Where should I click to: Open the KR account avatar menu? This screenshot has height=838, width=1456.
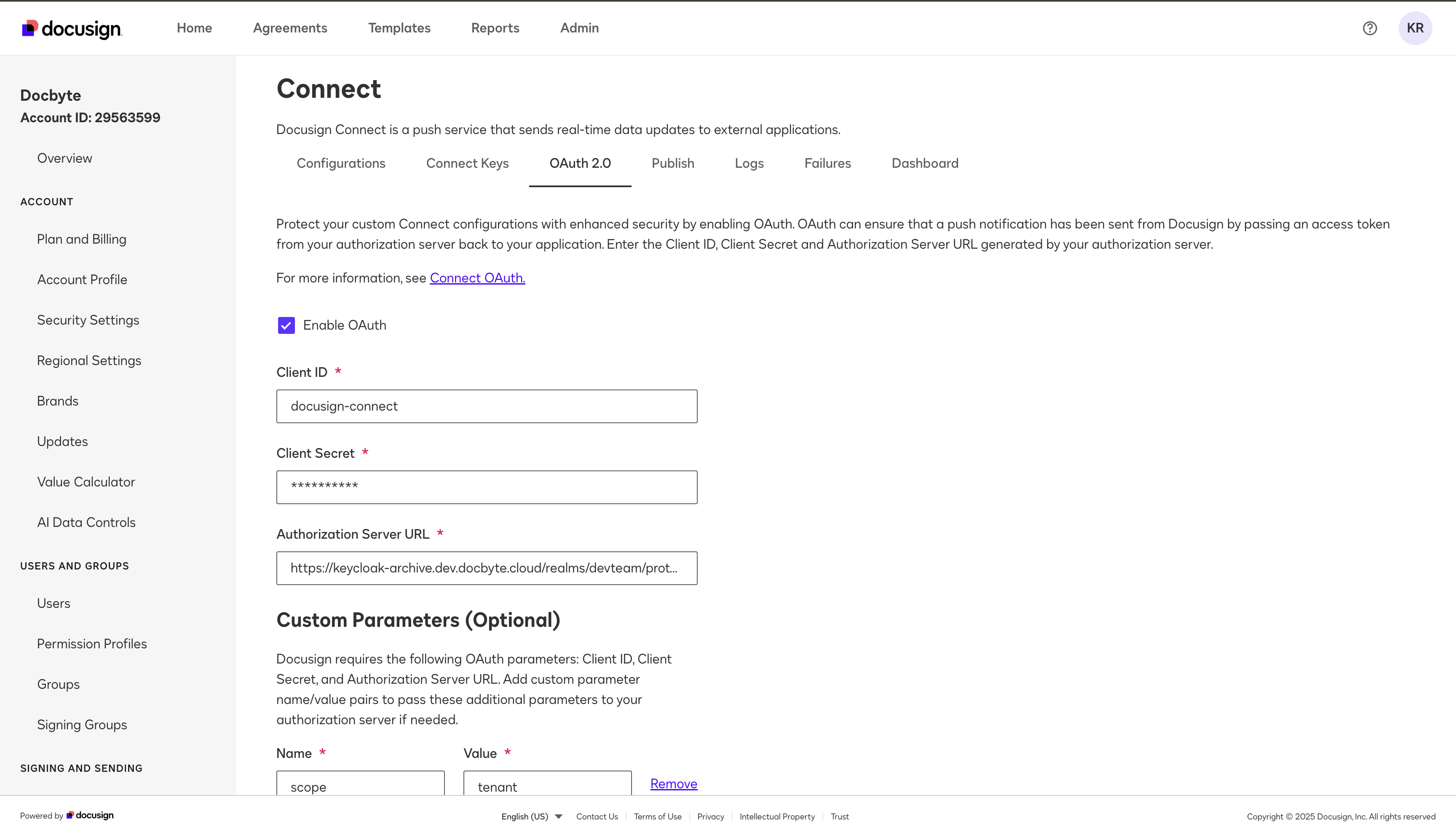[1416, 28]
